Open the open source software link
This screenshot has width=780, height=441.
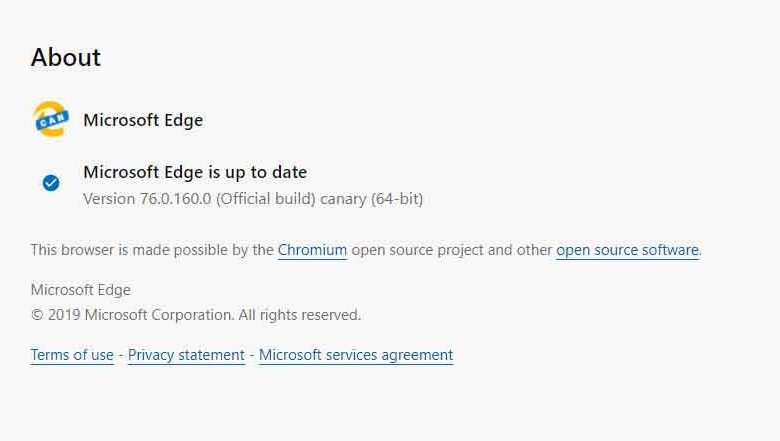627,250
